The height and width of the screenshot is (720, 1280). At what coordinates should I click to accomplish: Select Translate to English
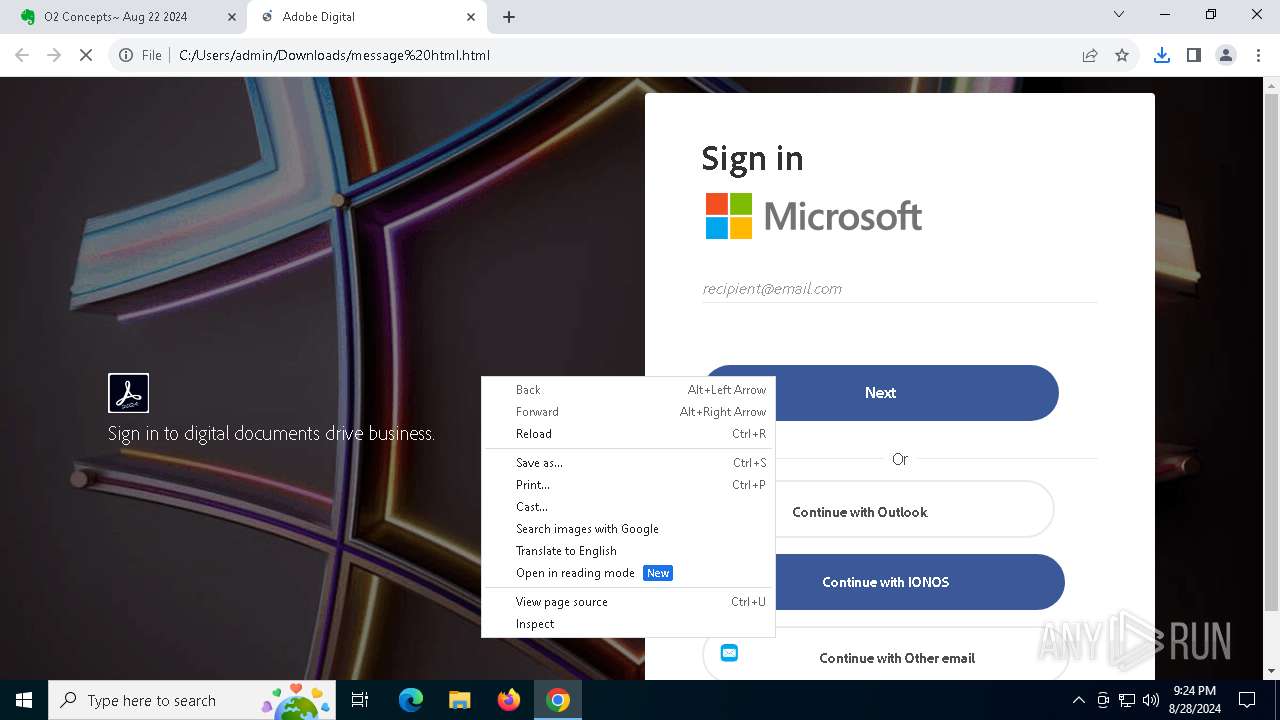[x=628, y=551]
